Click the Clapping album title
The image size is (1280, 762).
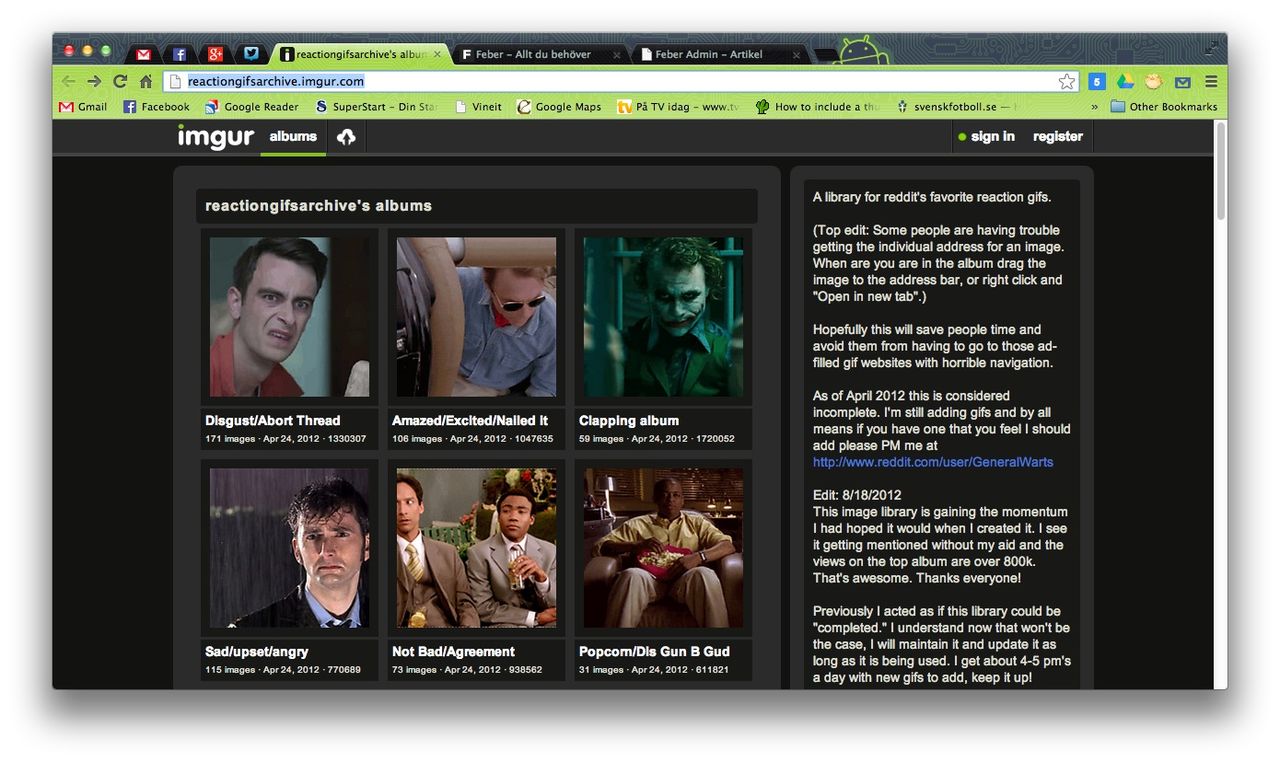click(x=629, y=421)
